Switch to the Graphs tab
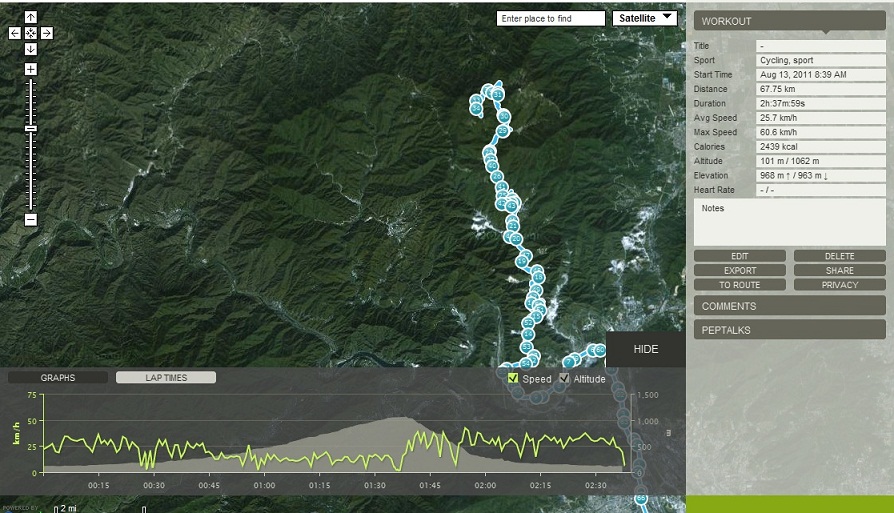 click(x=58, y=378)
